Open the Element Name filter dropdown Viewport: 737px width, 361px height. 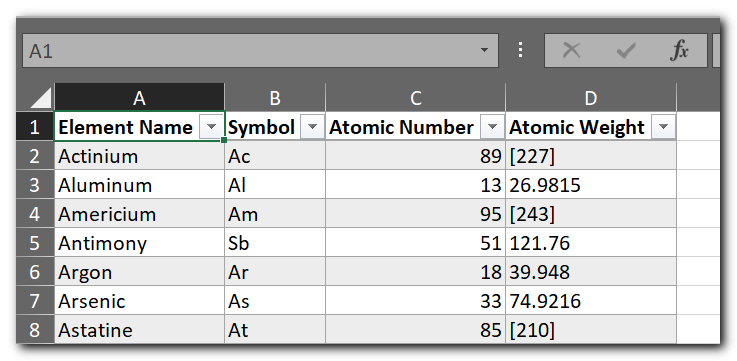(x=212, y=127)
